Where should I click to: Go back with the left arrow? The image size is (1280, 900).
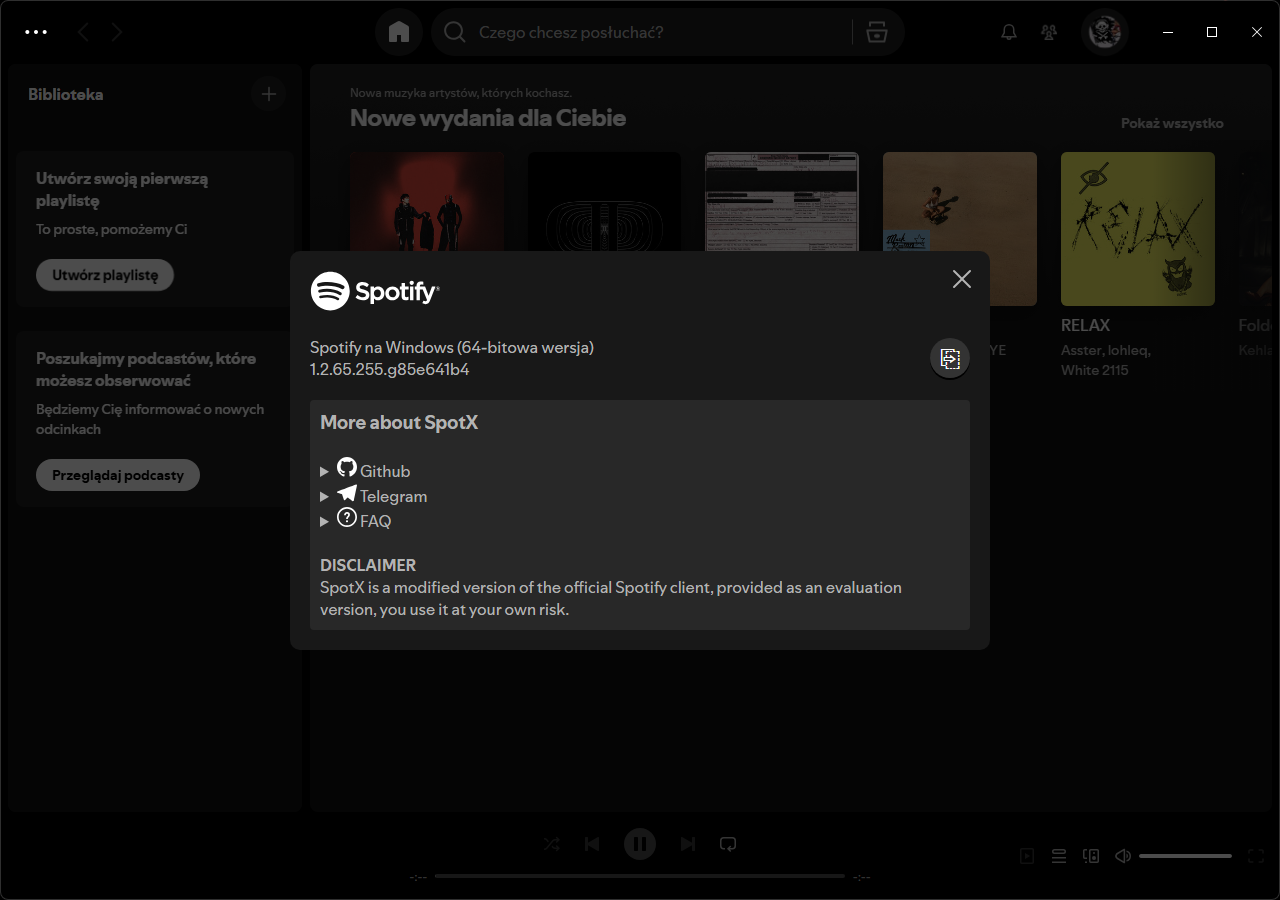(83, 32)
